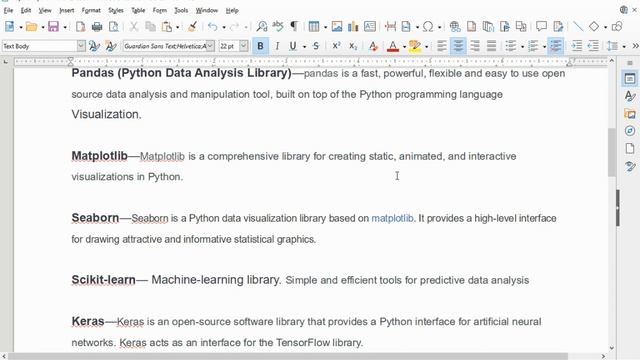Open the Insert menu
The height and width of the screenshot is (360, 640).
point(67,10)
